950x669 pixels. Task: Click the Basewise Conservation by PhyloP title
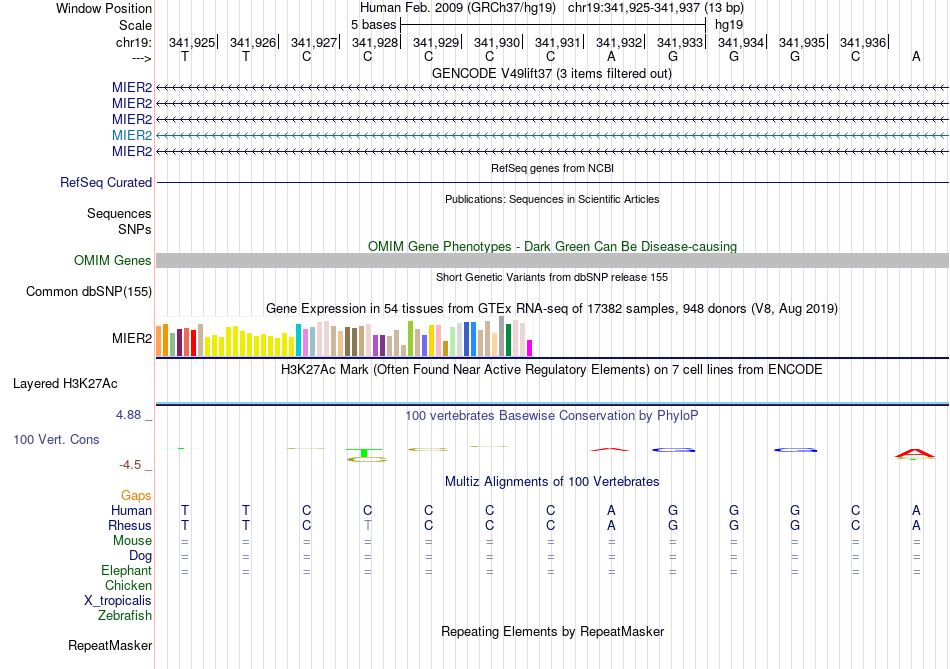coord(552,416)
